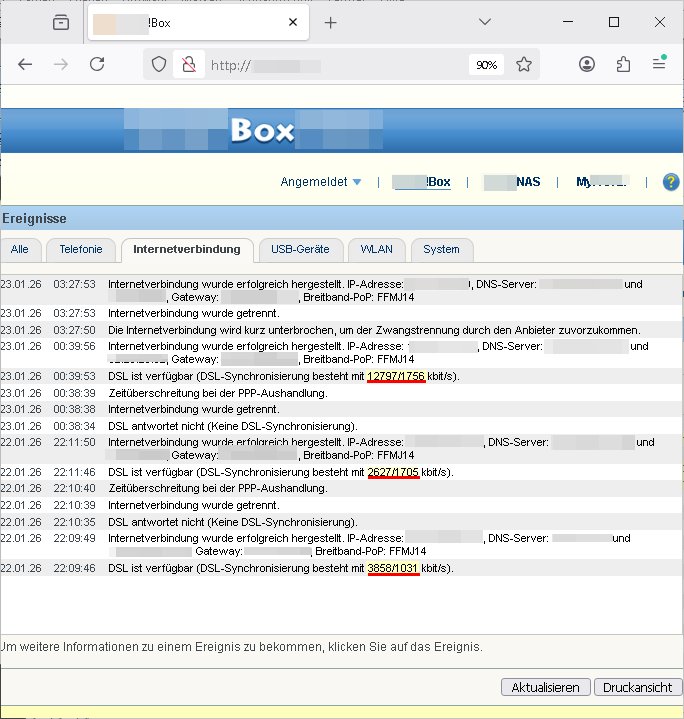Open the browser extensions puzzle icon
The height and width of the screenshot is (719, 684).
click(x=623, y=64)
